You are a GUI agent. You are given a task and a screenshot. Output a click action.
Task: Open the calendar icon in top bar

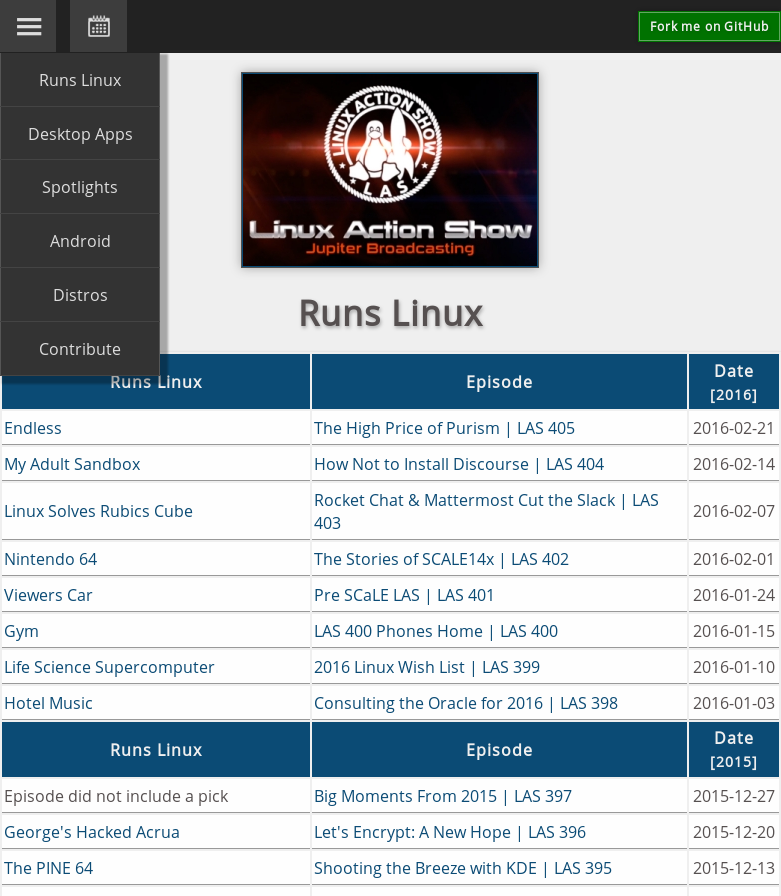click(x=98, y=26)
